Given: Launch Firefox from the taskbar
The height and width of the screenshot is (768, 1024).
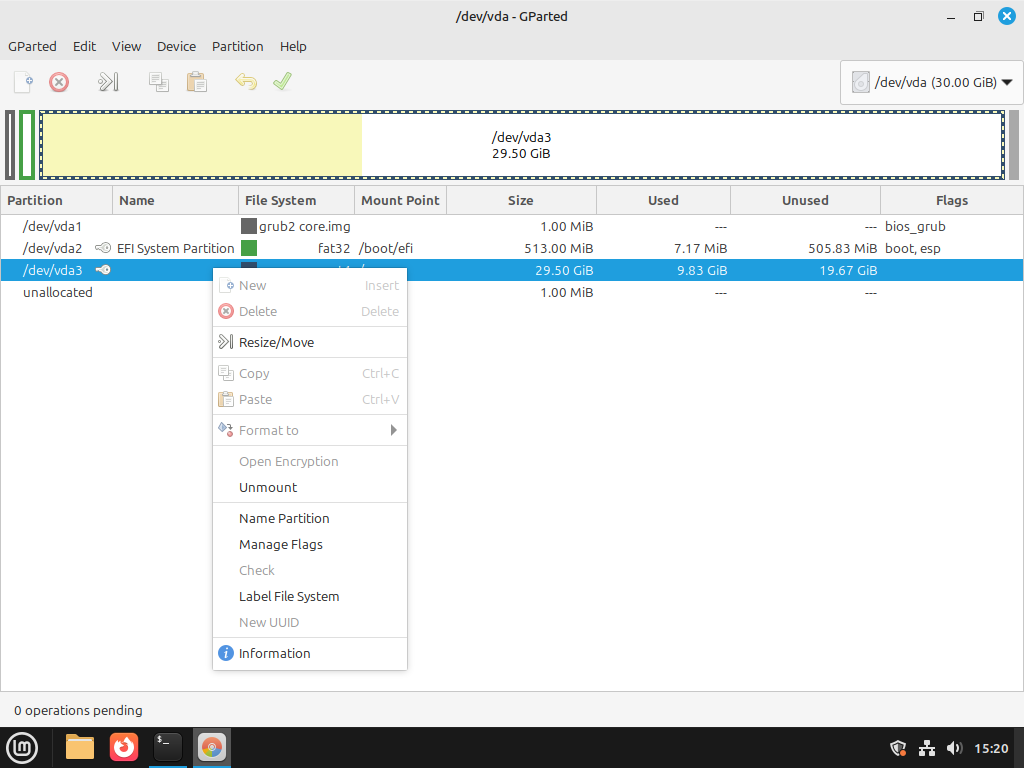Looking at the screenshot, I should (x=124, y=747).
